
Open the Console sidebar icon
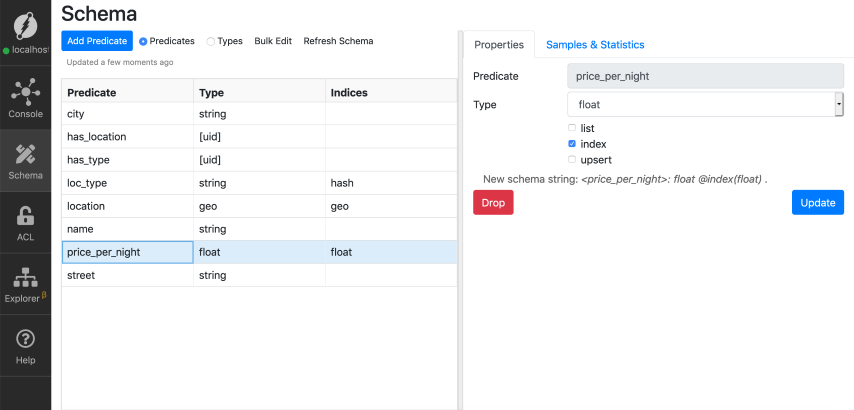25,92
